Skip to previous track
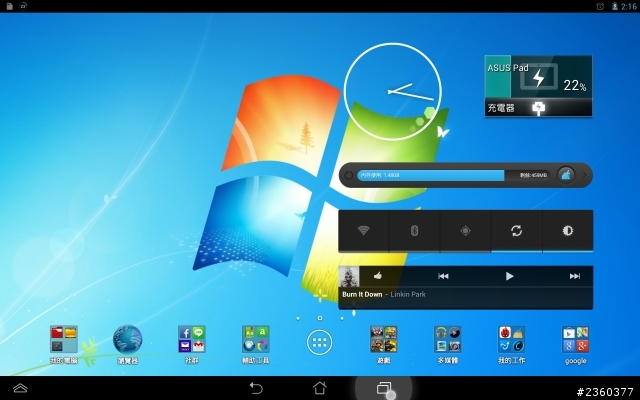Image resolution: width=640 pixels, height=400 pixels. (443, 276)
